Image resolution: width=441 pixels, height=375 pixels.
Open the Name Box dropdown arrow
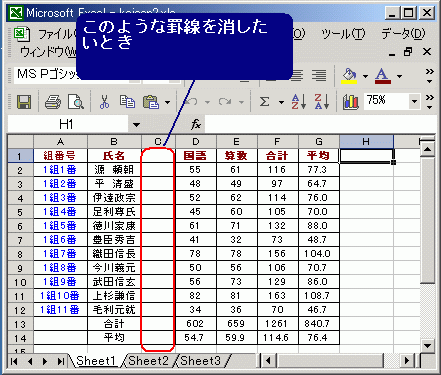pyautogui.click(x=136, y=125)
